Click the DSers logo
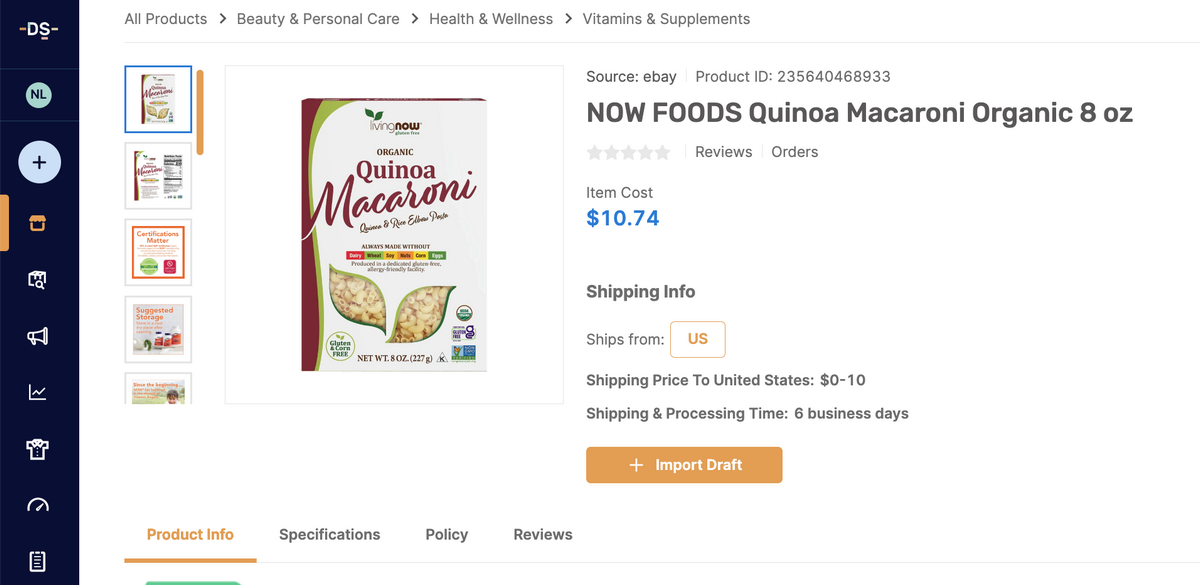The width and height of the screenshot is (1200, 585). click(38, 30)
